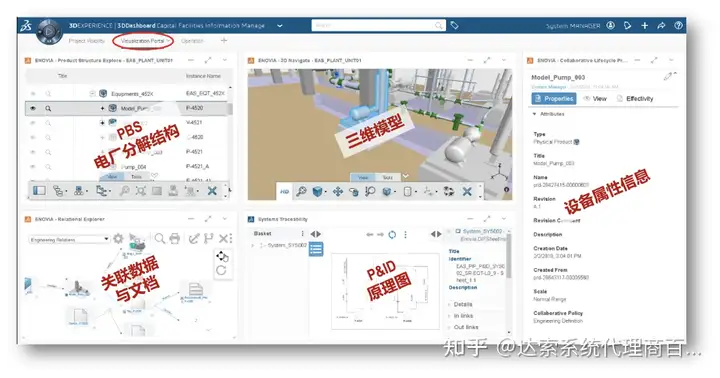
Task: Expand the Model_Pump node in P-4520 row
Action: (102, 108)
